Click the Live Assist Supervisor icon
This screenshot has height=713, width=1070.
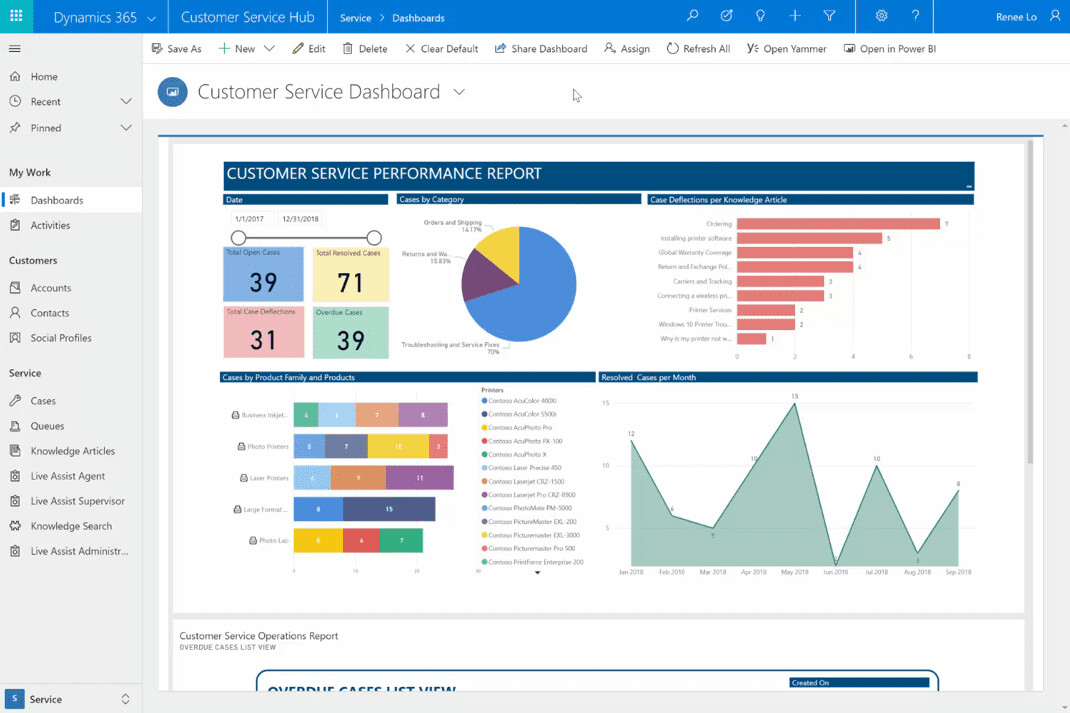coord(15,501)
